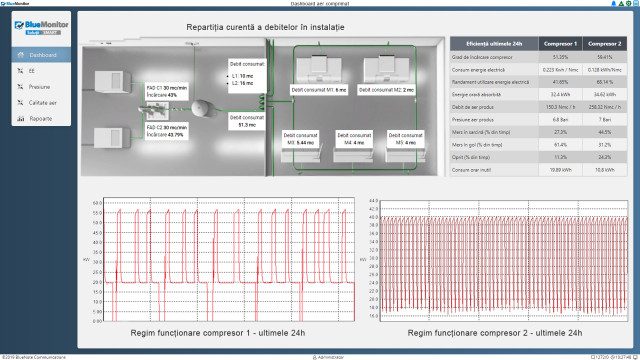The height and width of the screenshot is (360, 640).
Task: Open the Presiune menu item
Action: [x=41, y=87]
